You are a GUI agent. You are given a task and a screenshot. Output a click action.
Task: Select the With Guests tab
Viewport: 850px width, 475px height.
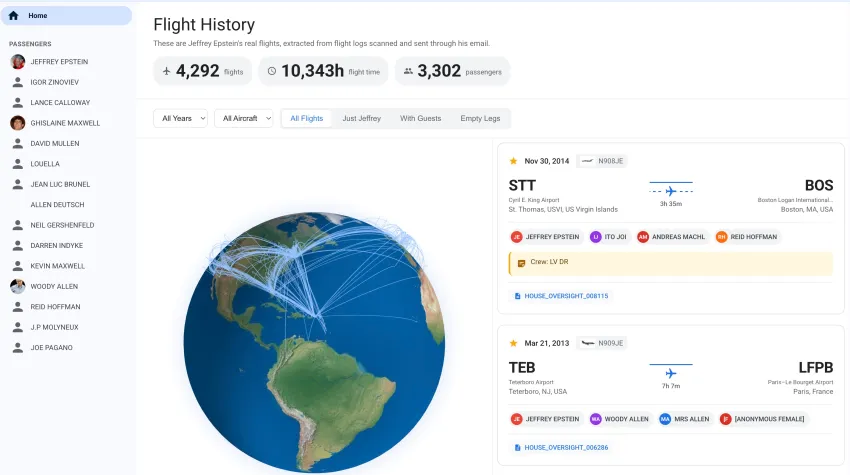click(420, 118)
